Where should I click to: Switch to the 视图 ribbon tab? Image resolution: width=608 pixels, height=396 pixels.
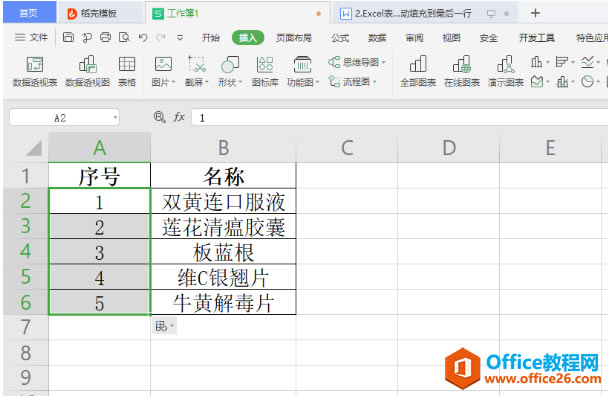[451, 38]
